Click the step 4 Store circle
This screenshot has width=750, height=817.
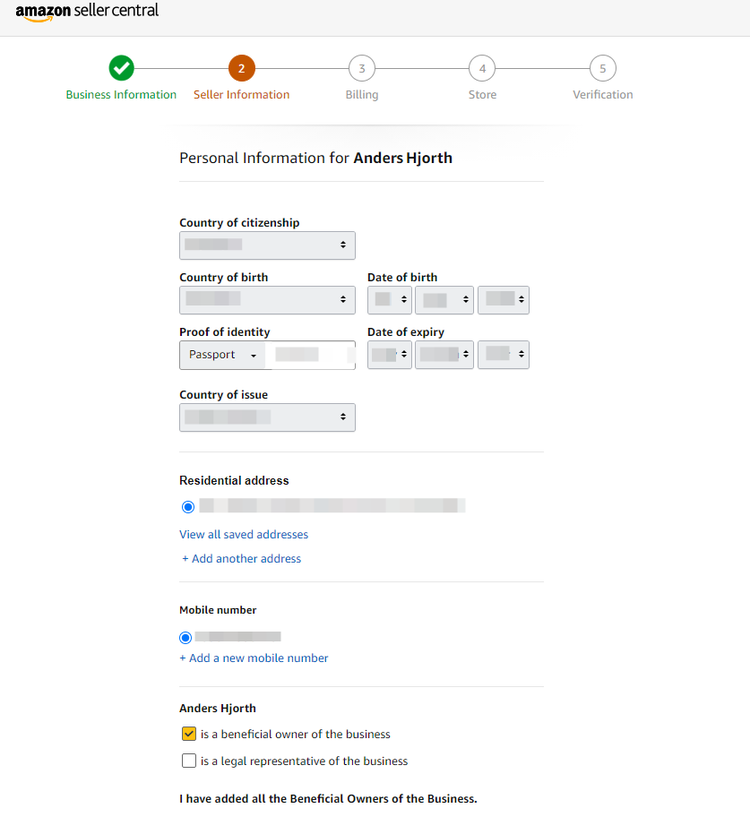482,68
